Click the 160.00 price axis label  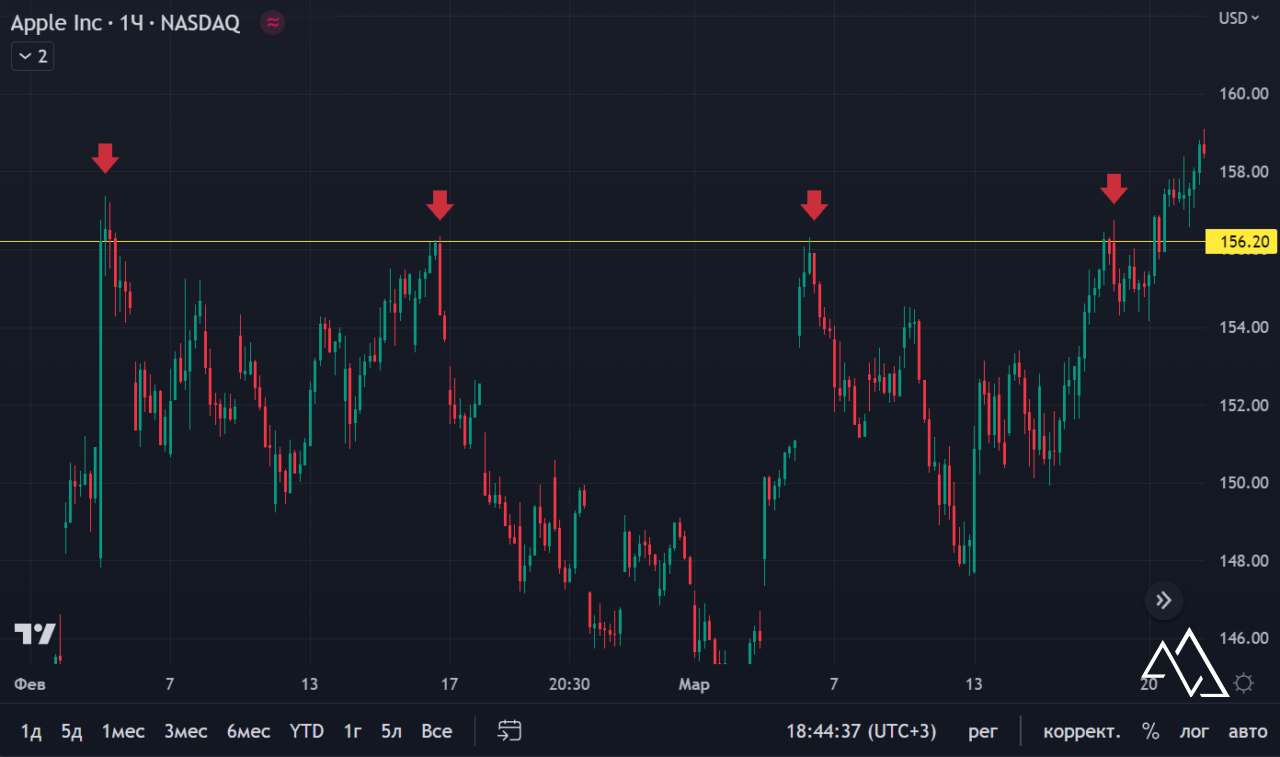pos(1245,94)
